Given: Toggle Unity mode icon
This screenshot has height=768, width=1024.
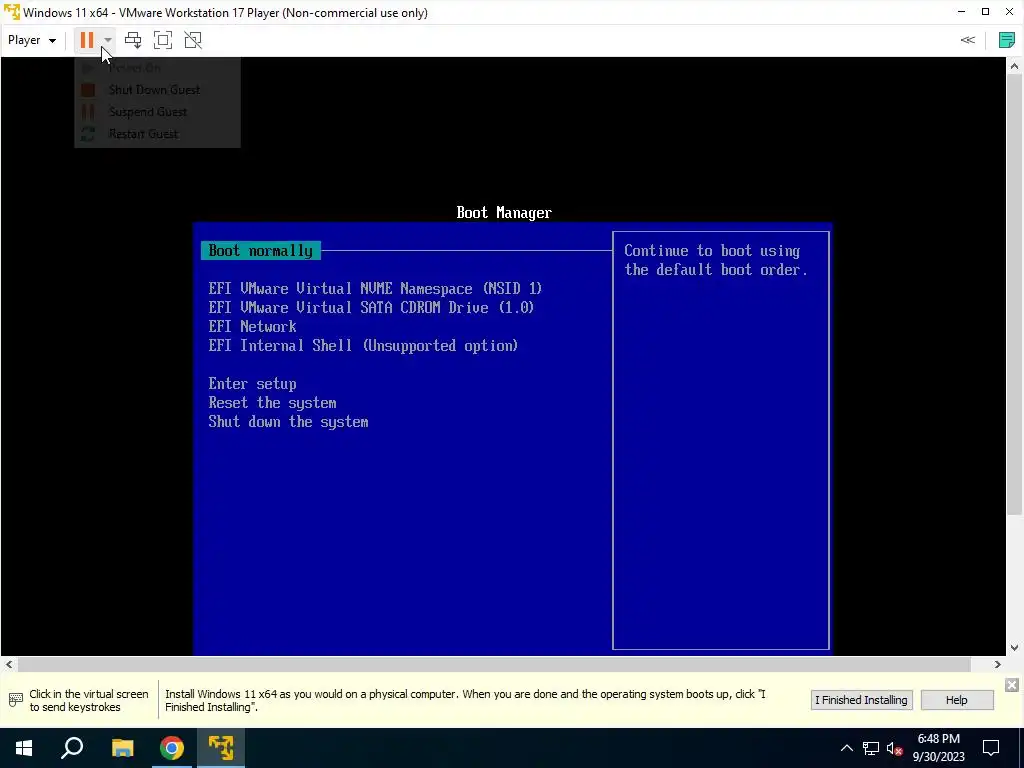Looking at the screenshot, I should tap(193, 40).
